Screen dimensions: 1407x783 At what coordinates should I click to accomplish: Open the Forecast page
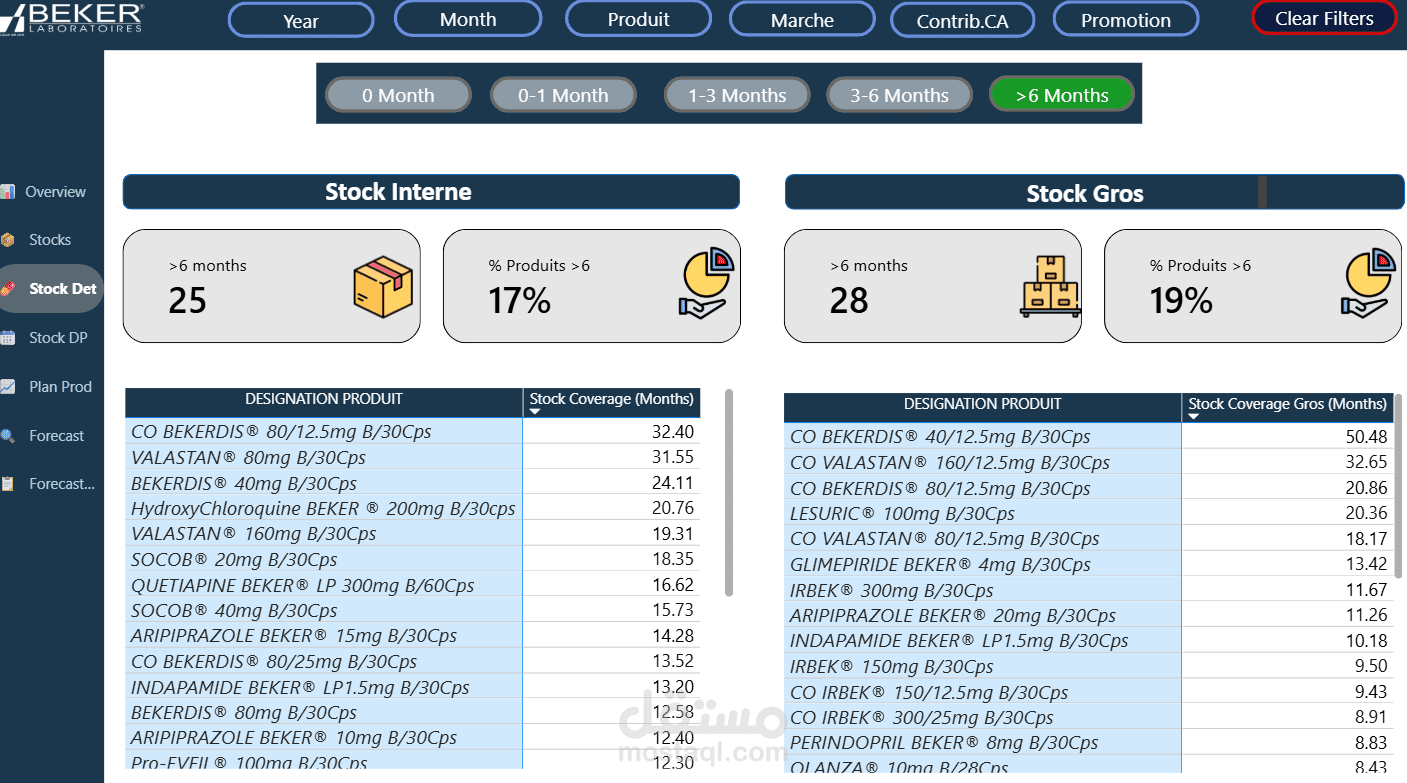pos(57,436)
